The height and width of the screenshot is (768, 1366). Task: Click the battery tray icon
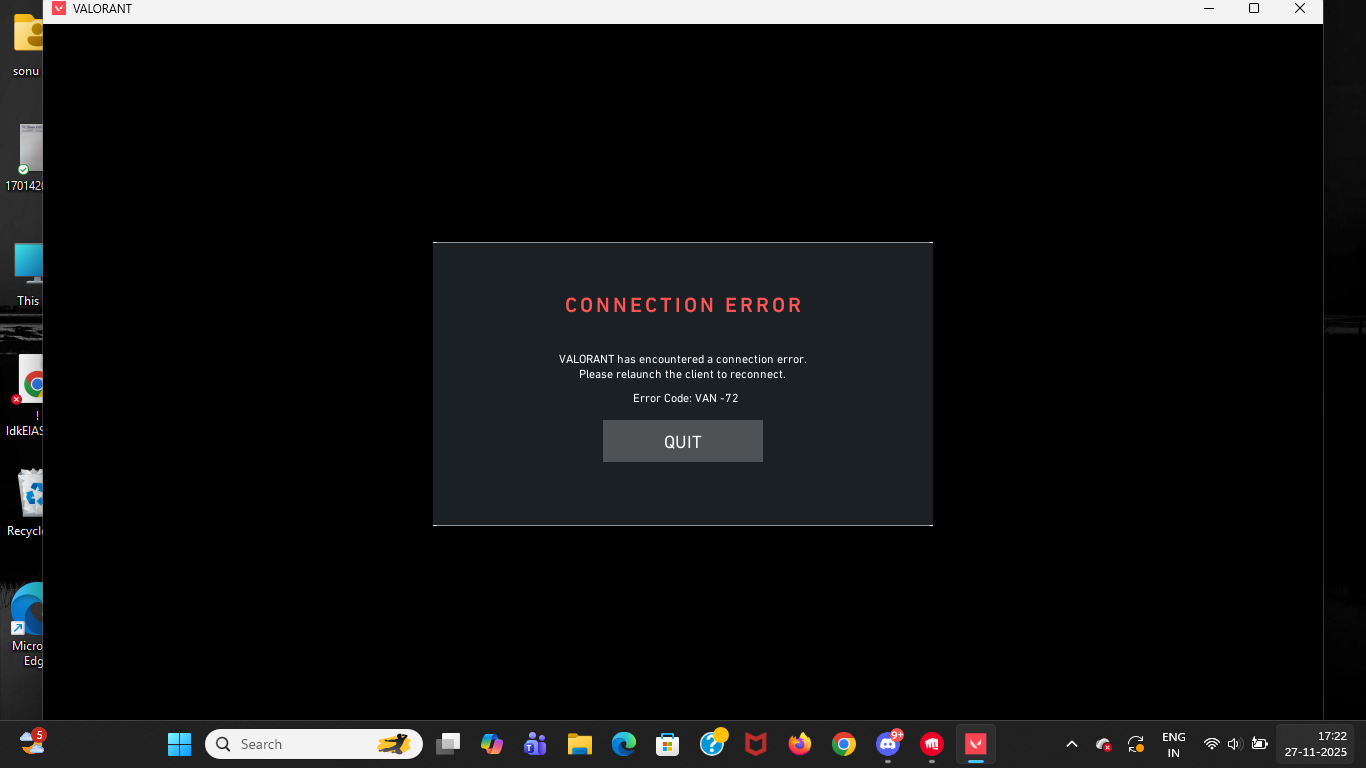pyautogui.click(x=1260, y=744)
